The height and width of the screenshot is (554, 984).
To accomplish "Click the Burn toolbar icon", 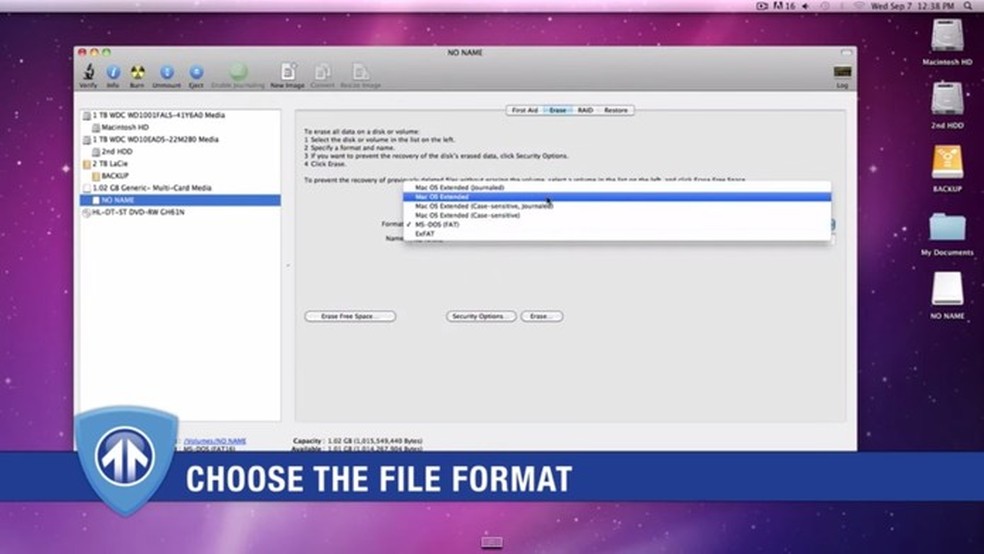I will (137, 72).
